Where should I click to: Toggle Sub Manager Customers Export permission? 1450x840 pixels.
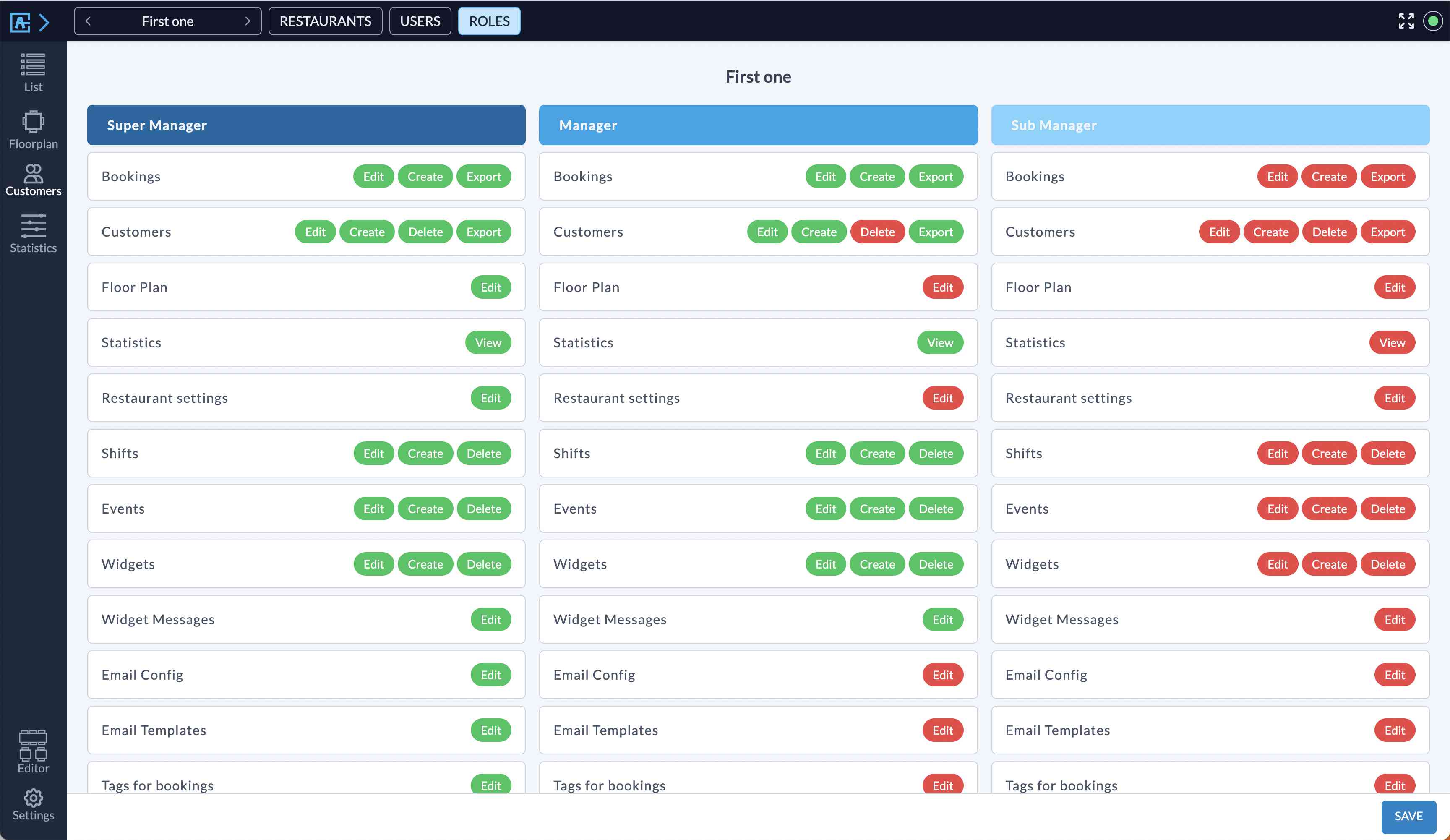(1387, 232)
